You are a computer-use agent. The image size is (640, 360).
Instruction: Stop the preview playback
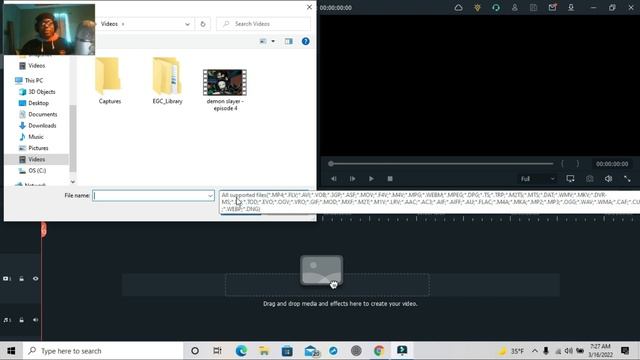coord(390,179)
